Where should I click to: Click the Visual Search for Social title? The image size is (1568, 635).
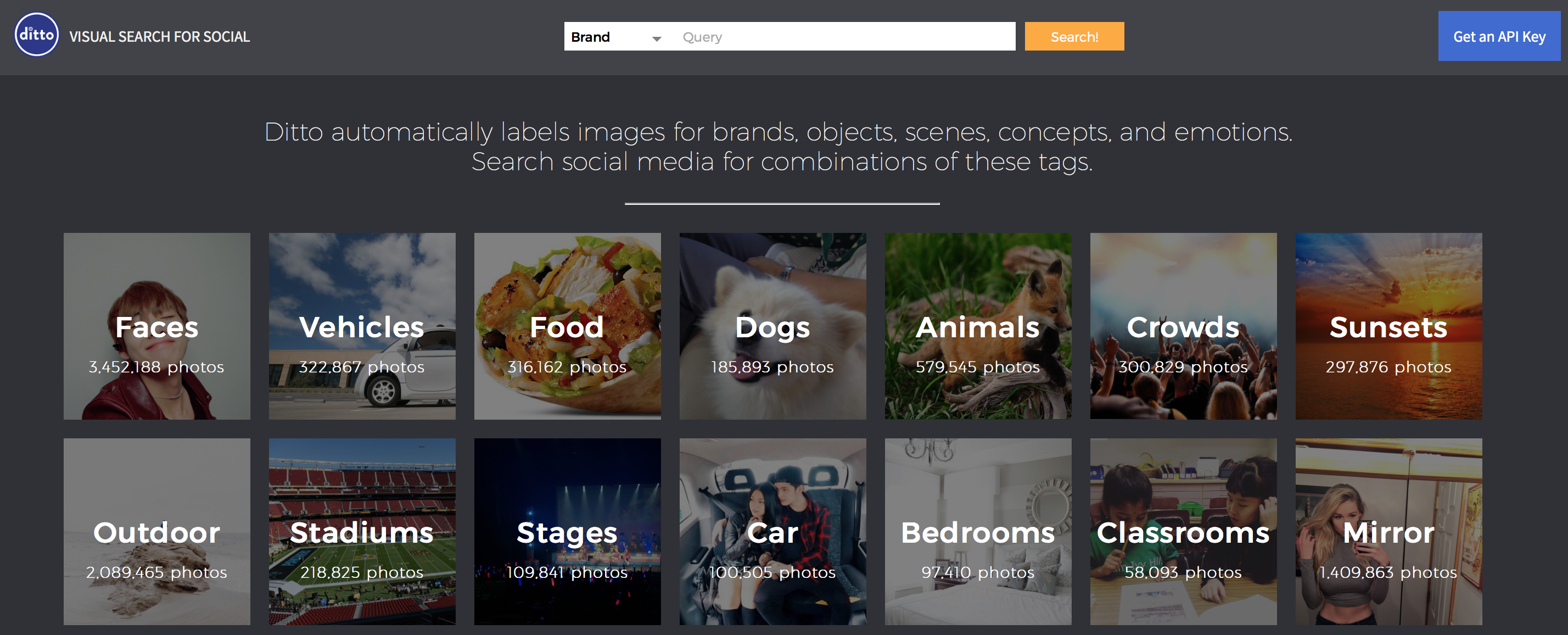coord(159,37)
